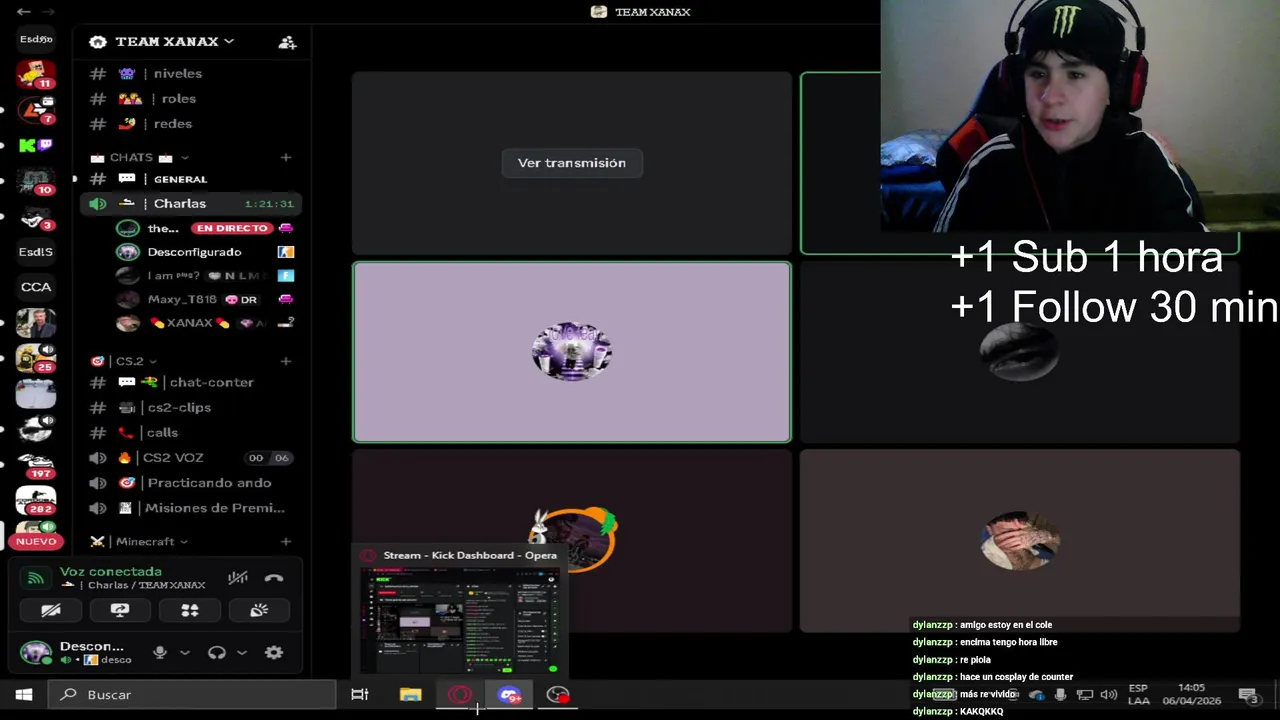Open user settings gear icon

274,653
